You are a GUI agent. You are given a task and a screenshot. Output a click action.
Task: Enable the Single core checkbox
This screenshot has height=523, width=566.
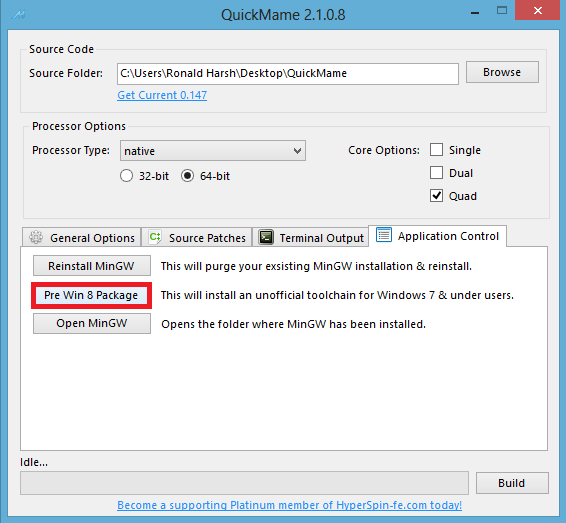[436, 150]
